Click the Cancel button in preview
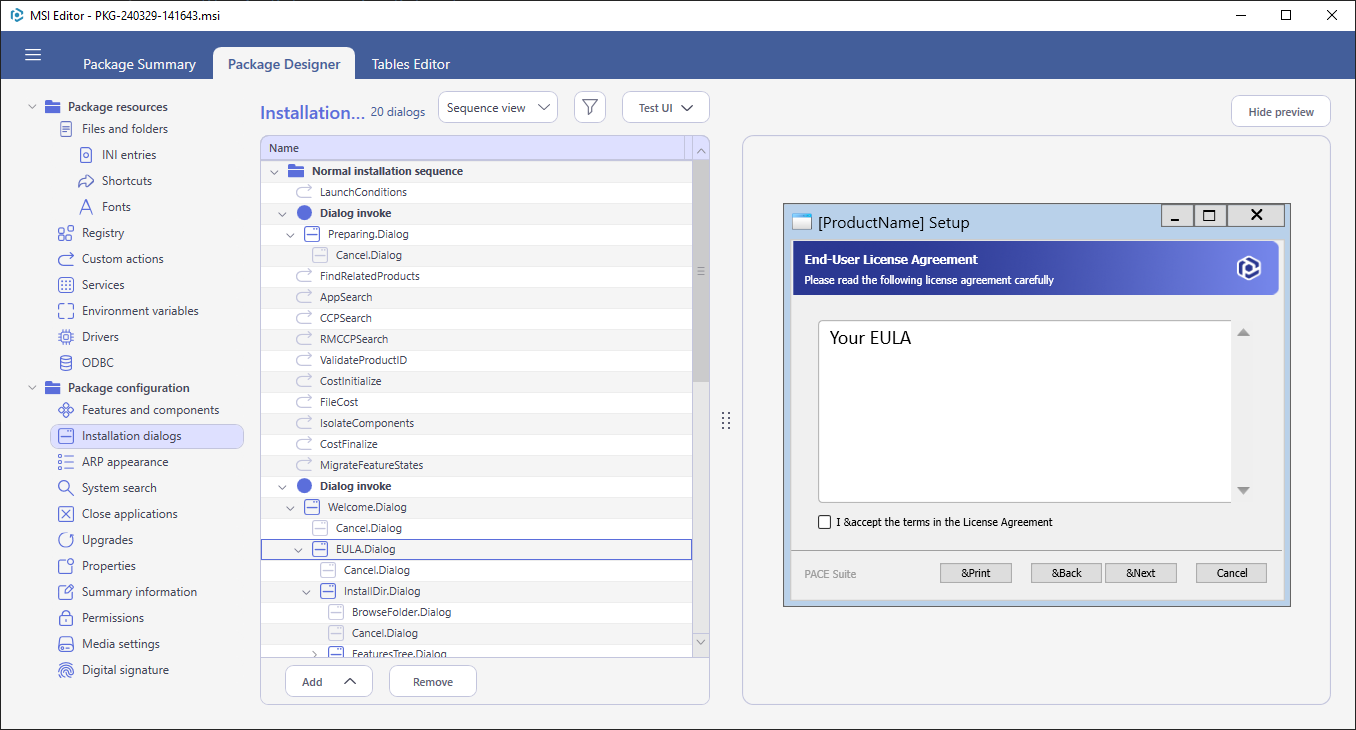The image size is (1356, 730). [1232, 573]
